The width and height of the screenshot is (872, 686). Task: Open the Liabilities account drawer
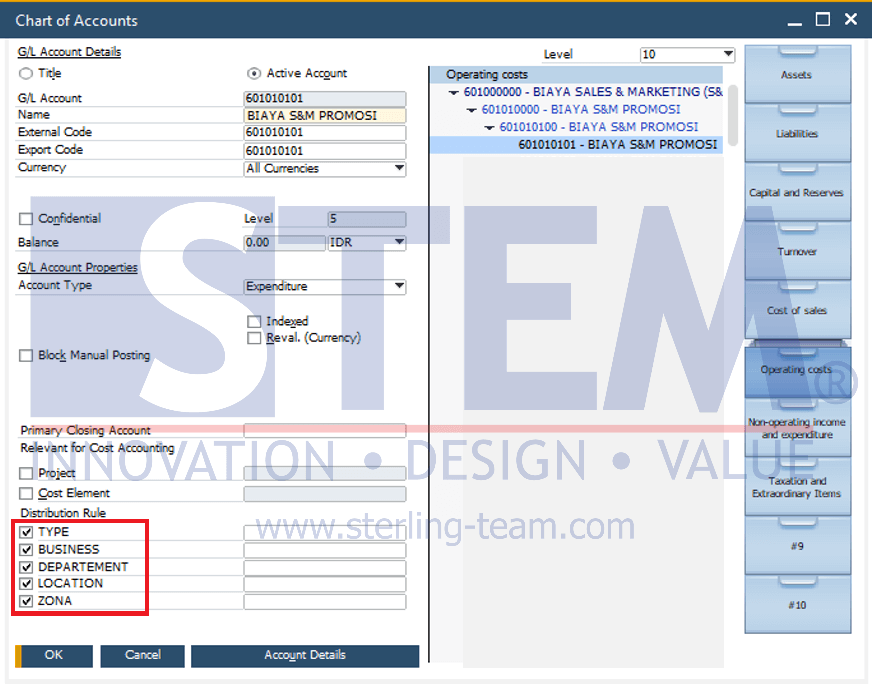click(796, 134)
